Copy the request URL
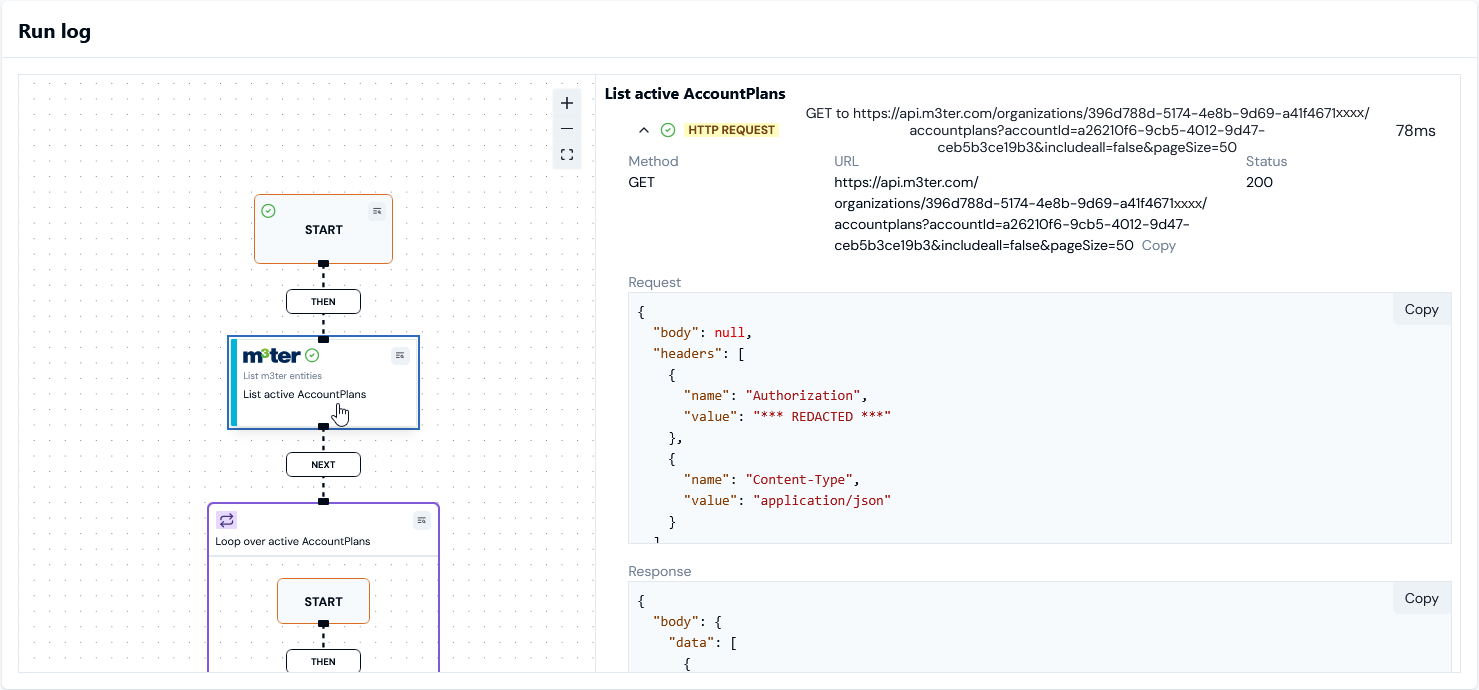Screen dimensions: 1479x690 point(1159,245)
